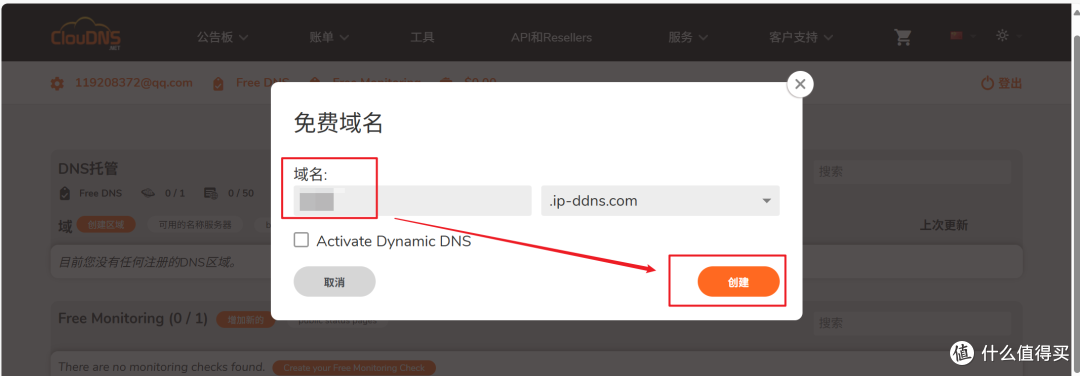The width and height of the screenshot is (1080, 376).
Task: Expand the 服务 menu
Action: point(688,37)
